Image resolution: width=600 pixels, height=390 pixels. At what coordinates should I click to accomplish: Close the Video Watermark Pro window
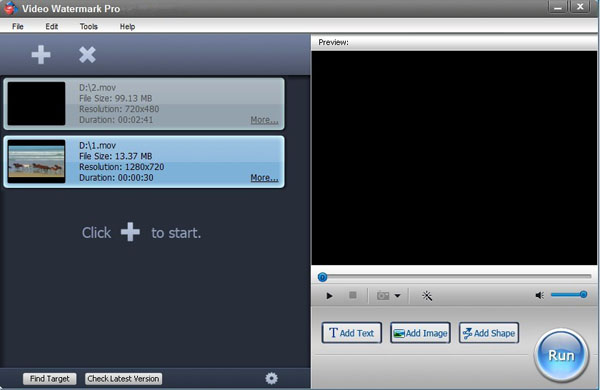click(580, 7)
